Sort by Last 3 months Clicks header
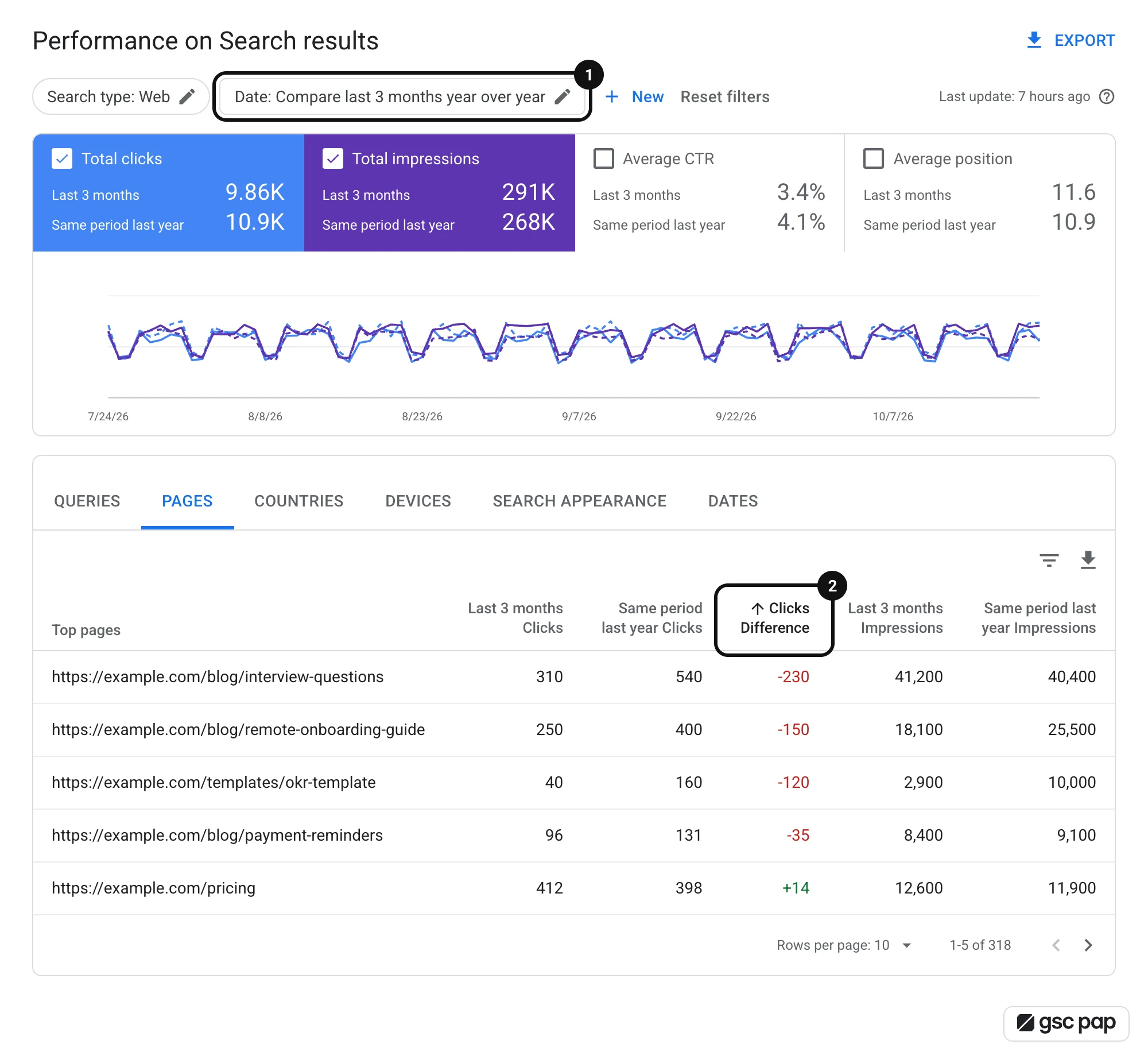Screen dimensions: 1148x1052 click(x=515, y=618)
